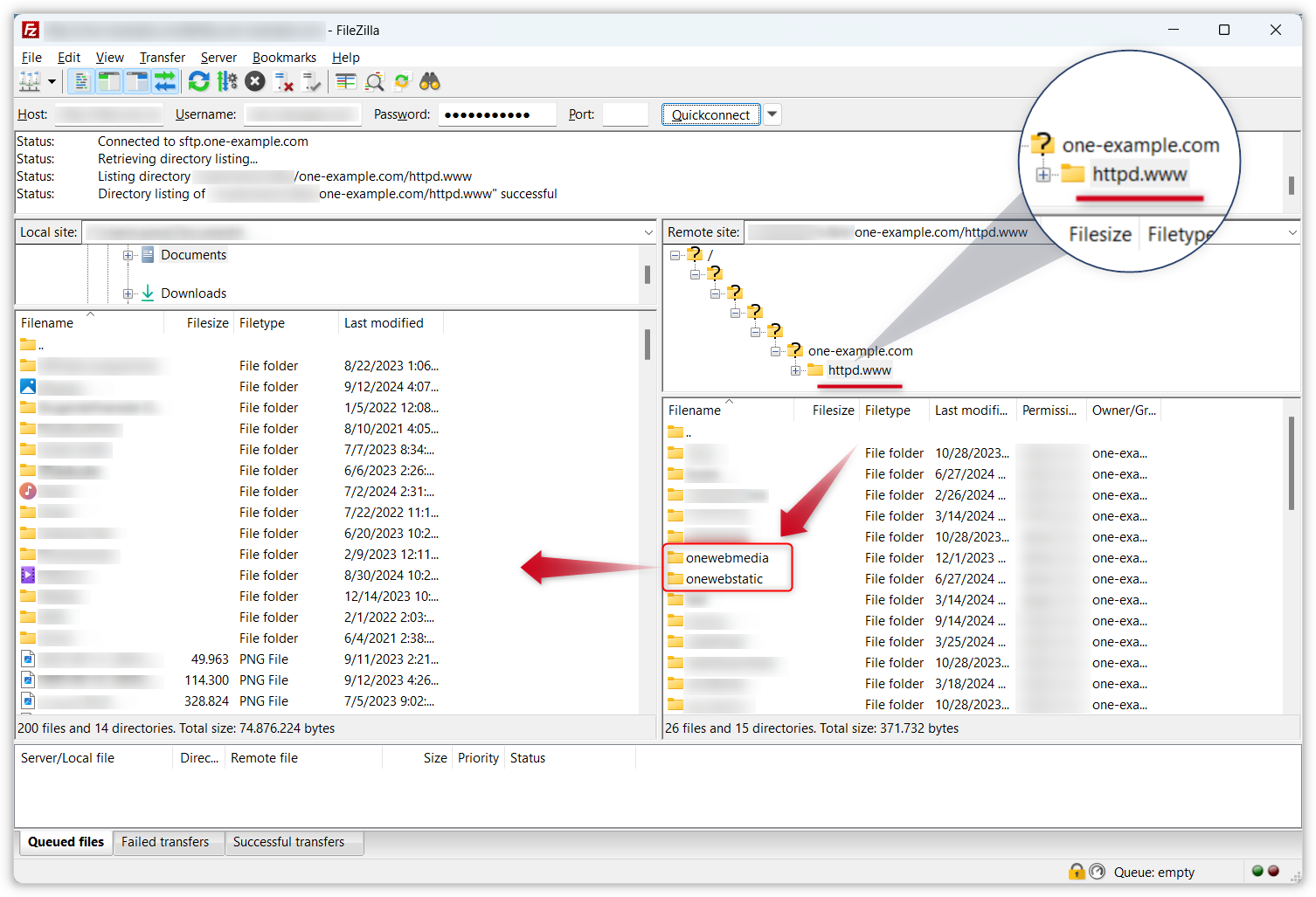This screenshot has height=897, width=1316.
Task: Open Quickconnect history dropdown arrow
Action: [772, 114]
